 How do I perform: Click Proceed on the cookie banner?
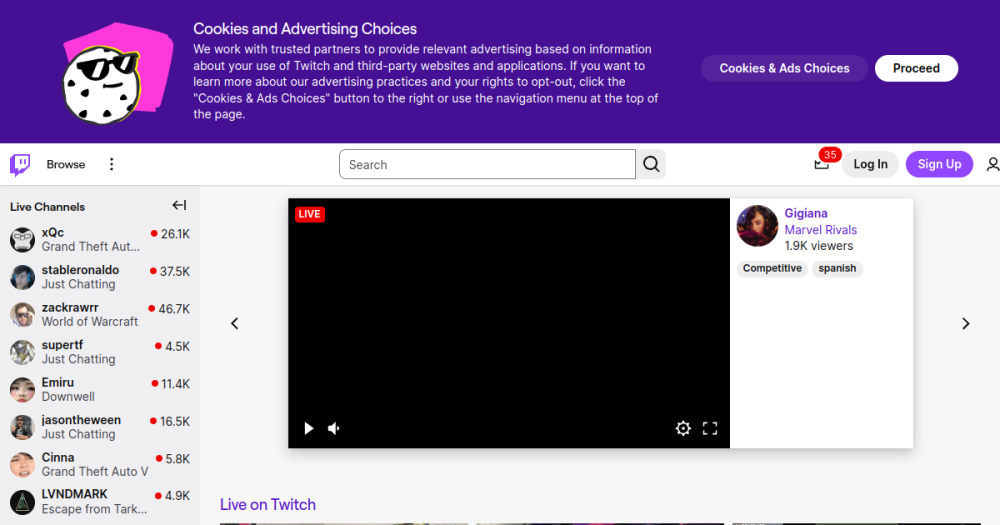(x=916, y=68)
